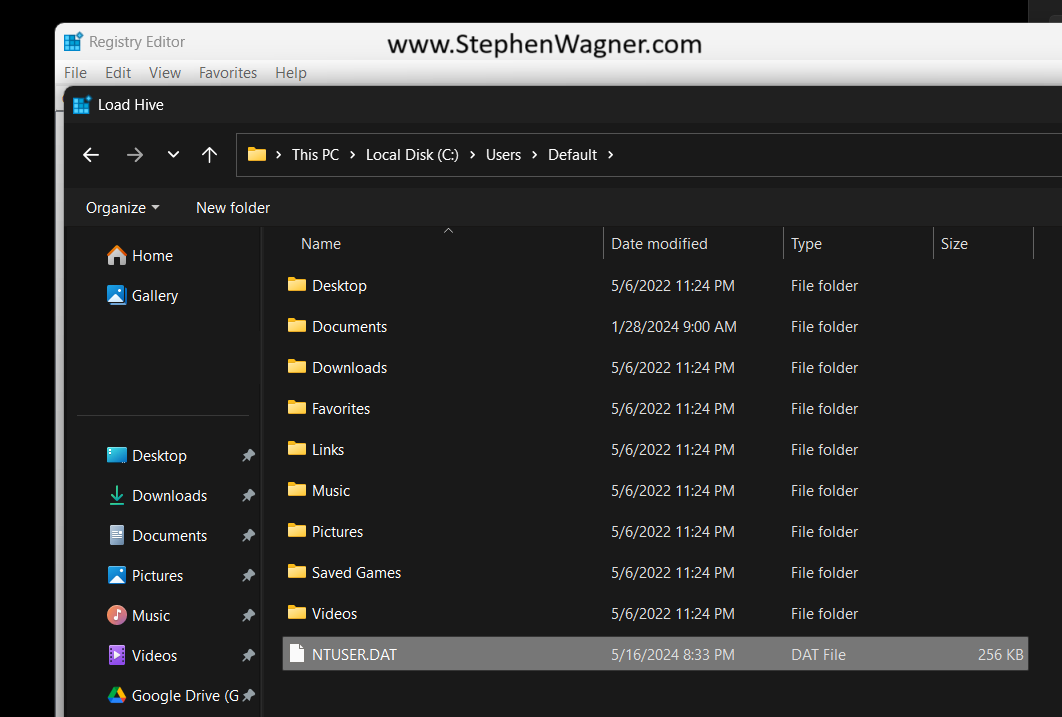The image size is (1062, 717).
Task: Open the pinned Music sidebar shortcut
Action: click(150, 616)
